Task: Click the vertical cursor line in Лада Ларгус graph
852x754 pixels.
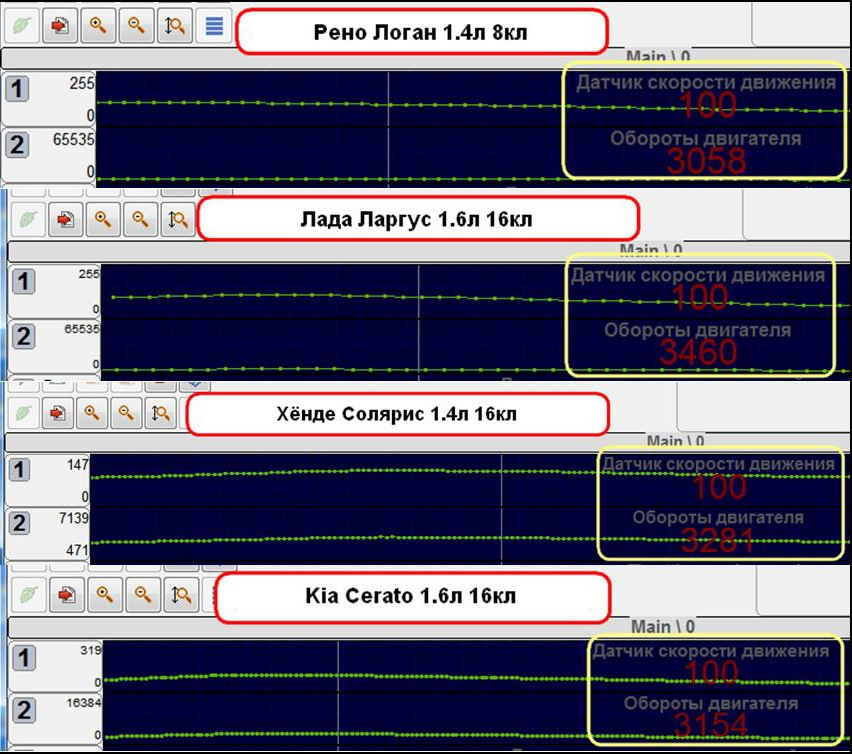Action: (x=418, y=322)
